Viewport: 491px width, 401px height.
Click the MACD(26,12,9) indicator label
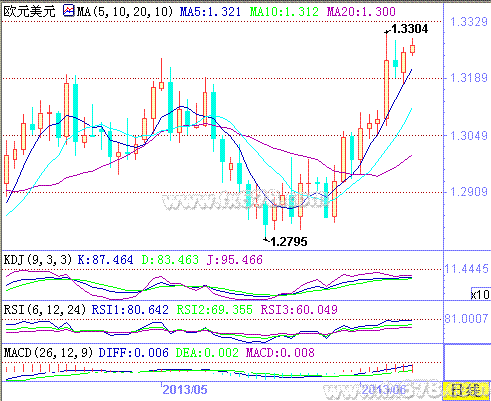(48, 353)
